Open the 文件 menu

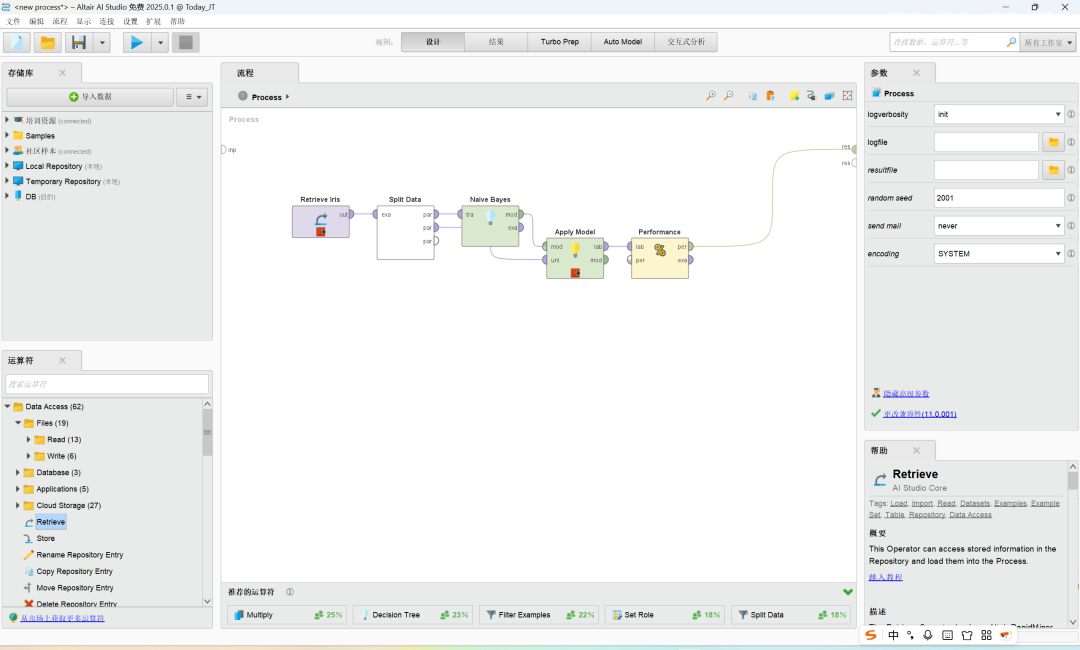13,21
